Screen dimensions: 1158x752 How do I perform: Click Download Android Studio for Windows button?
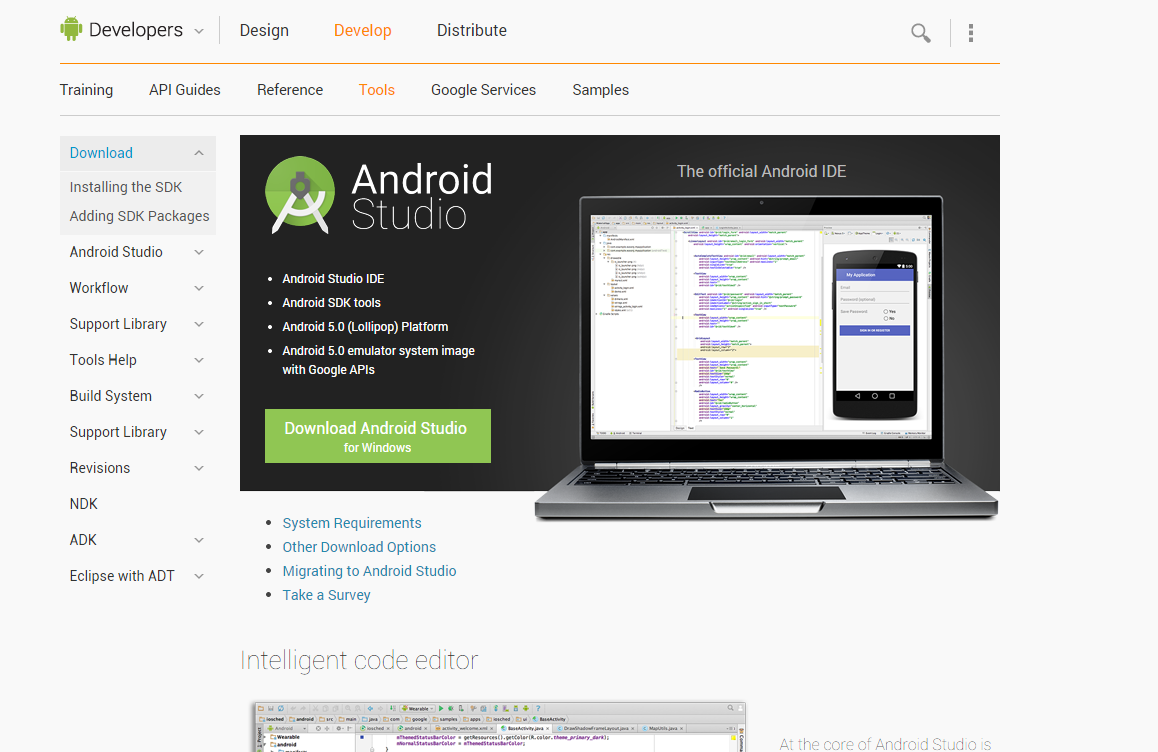click(377, 436)
